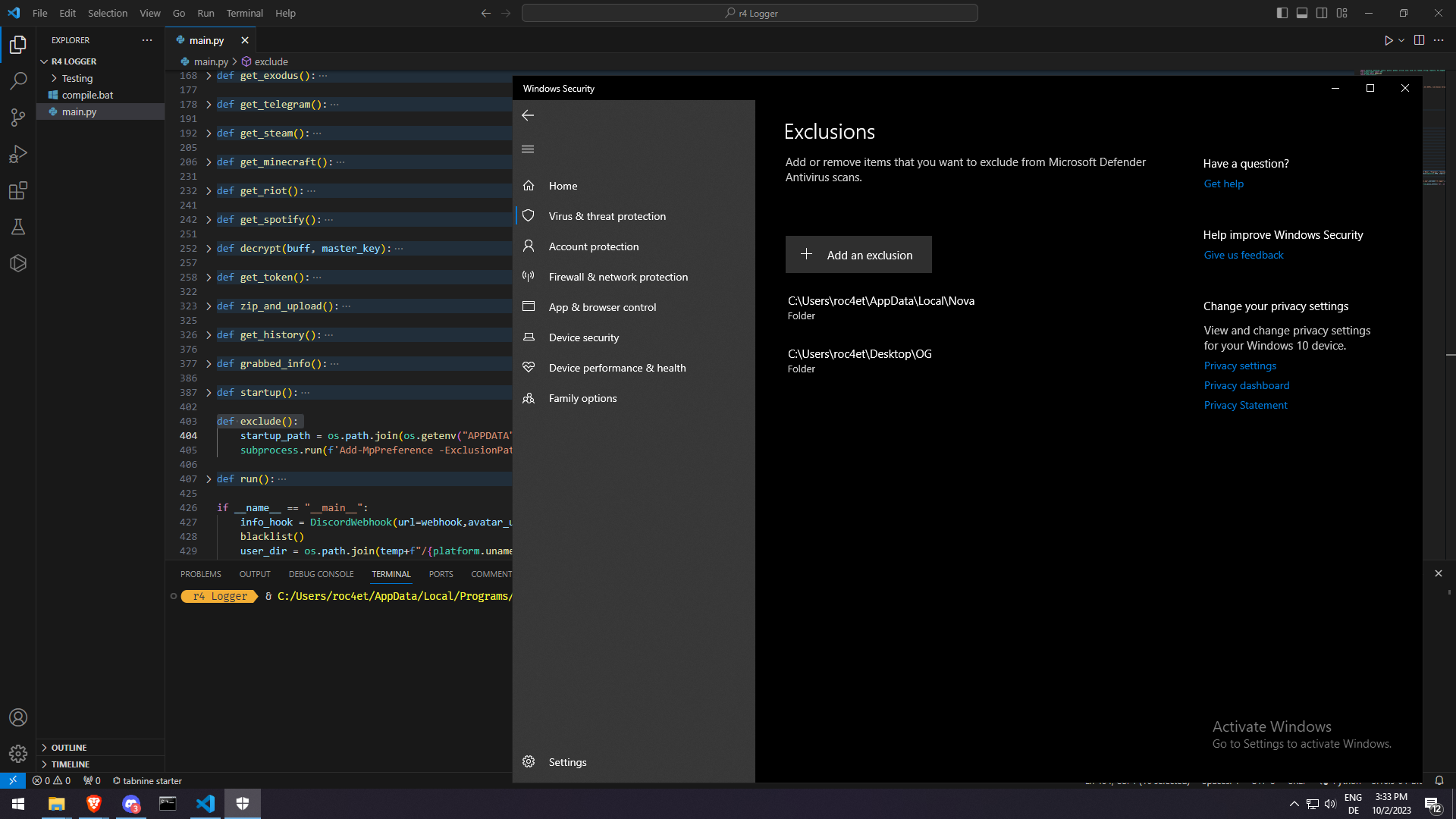Open the Search view in activity bar
This screenshot has height=819, width=1456.
pos(18,81)
